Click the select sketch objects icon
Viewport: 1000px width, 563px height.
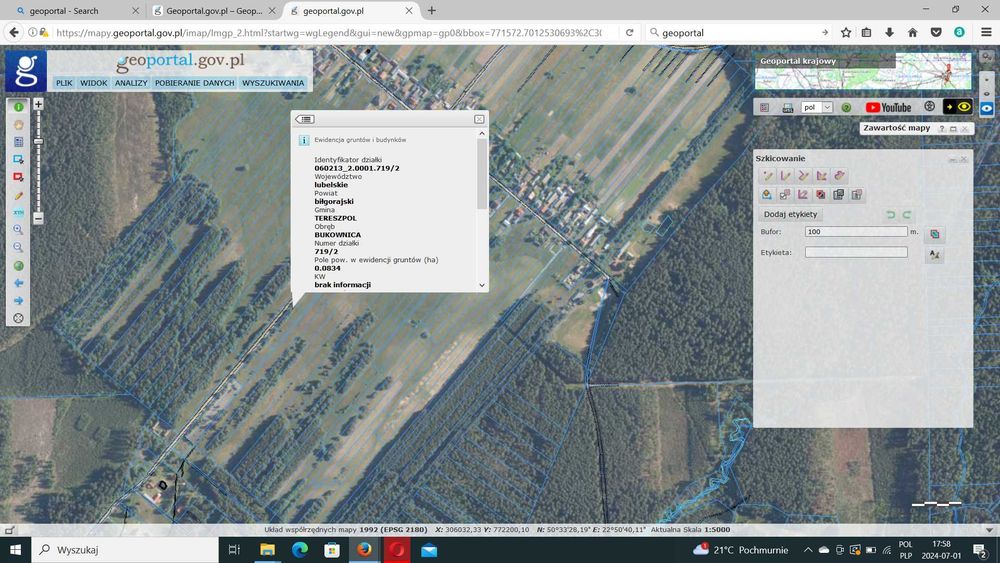pos(785,194)
